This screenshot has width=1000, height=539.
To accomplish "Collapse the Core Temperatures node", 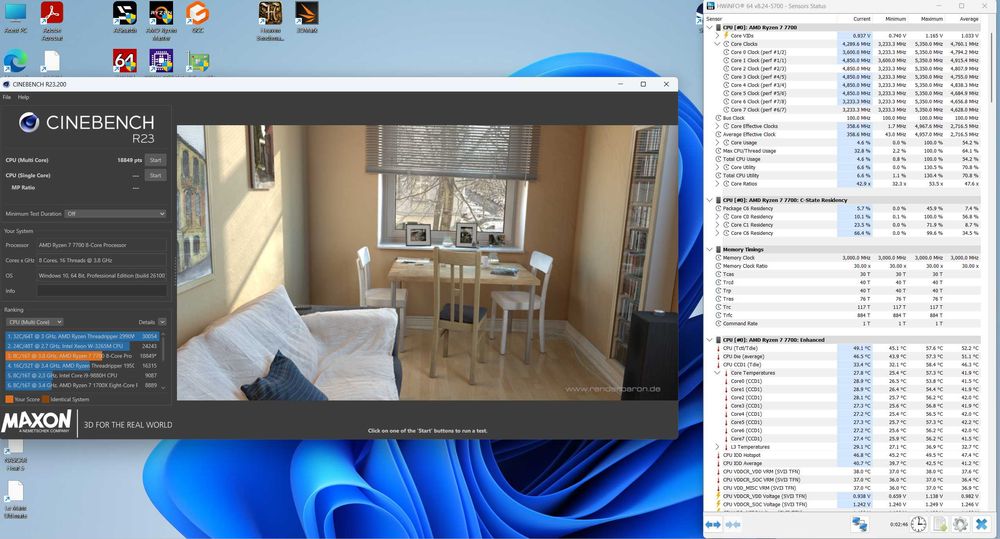I will pos(717,373).
